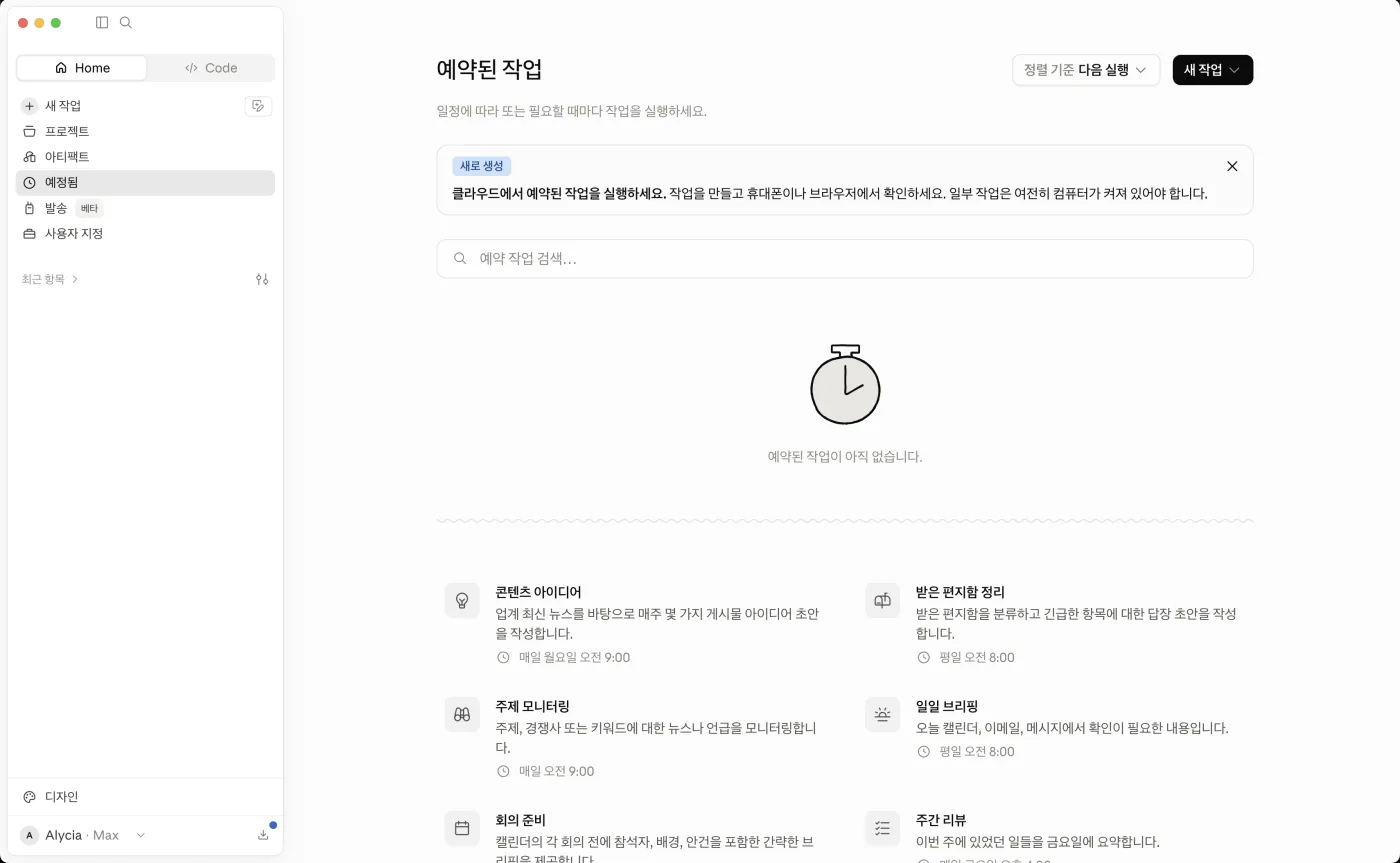Click the 예약 작업 검색 search field
Image resolution: width=1400 pixels, height=863 pixels.
click(845, 258)
